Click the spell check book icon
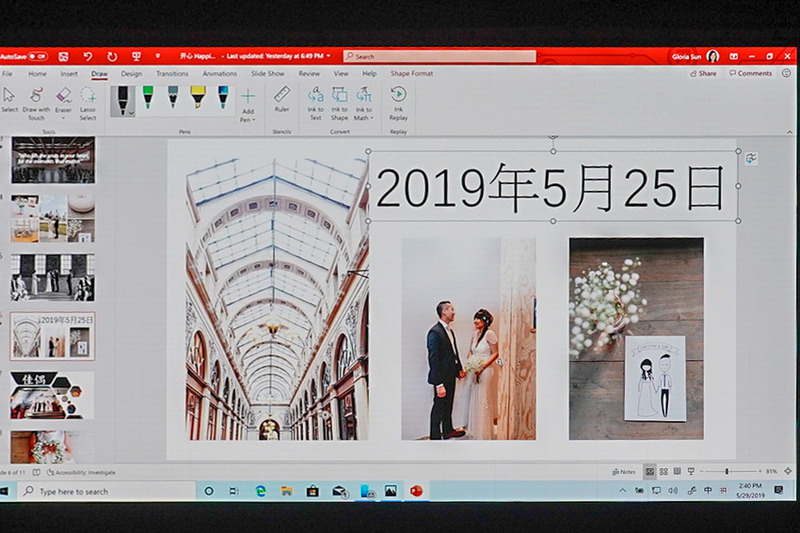 pyautogui.click(x=36, y=472)
